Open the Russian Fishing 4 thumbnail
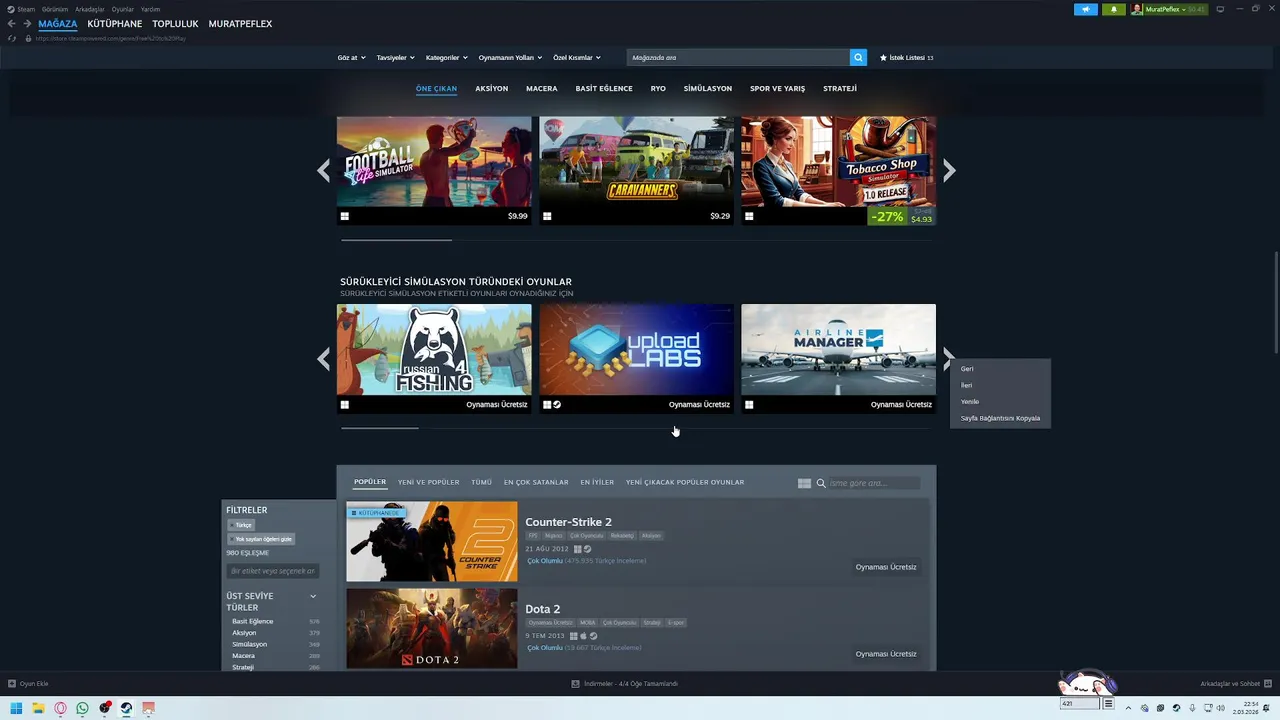This screenshot has height=720, width=1280. (x=434, y=350)
